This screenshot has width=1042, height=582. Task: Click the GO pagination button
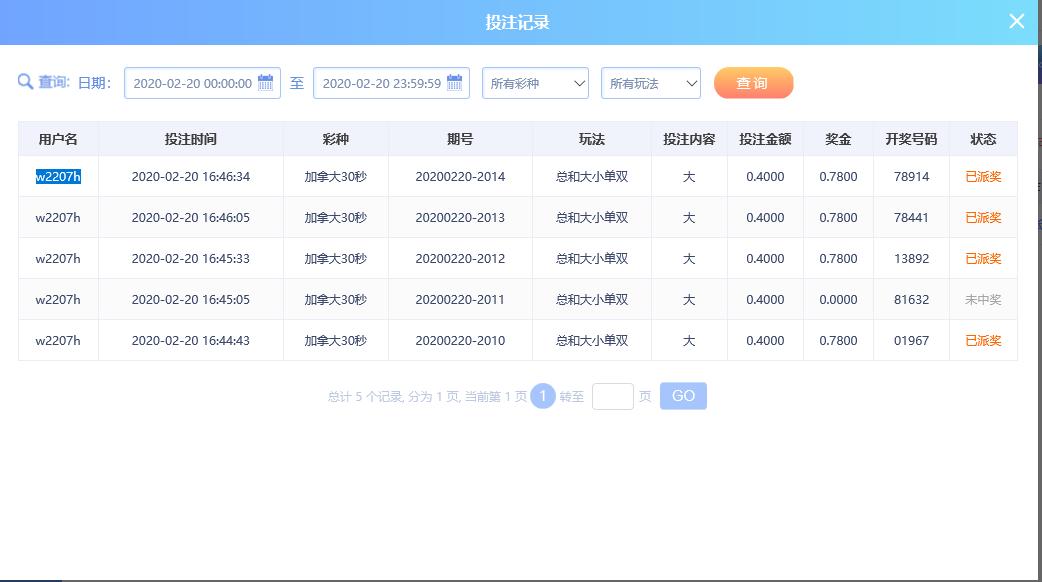click(683, 396)
